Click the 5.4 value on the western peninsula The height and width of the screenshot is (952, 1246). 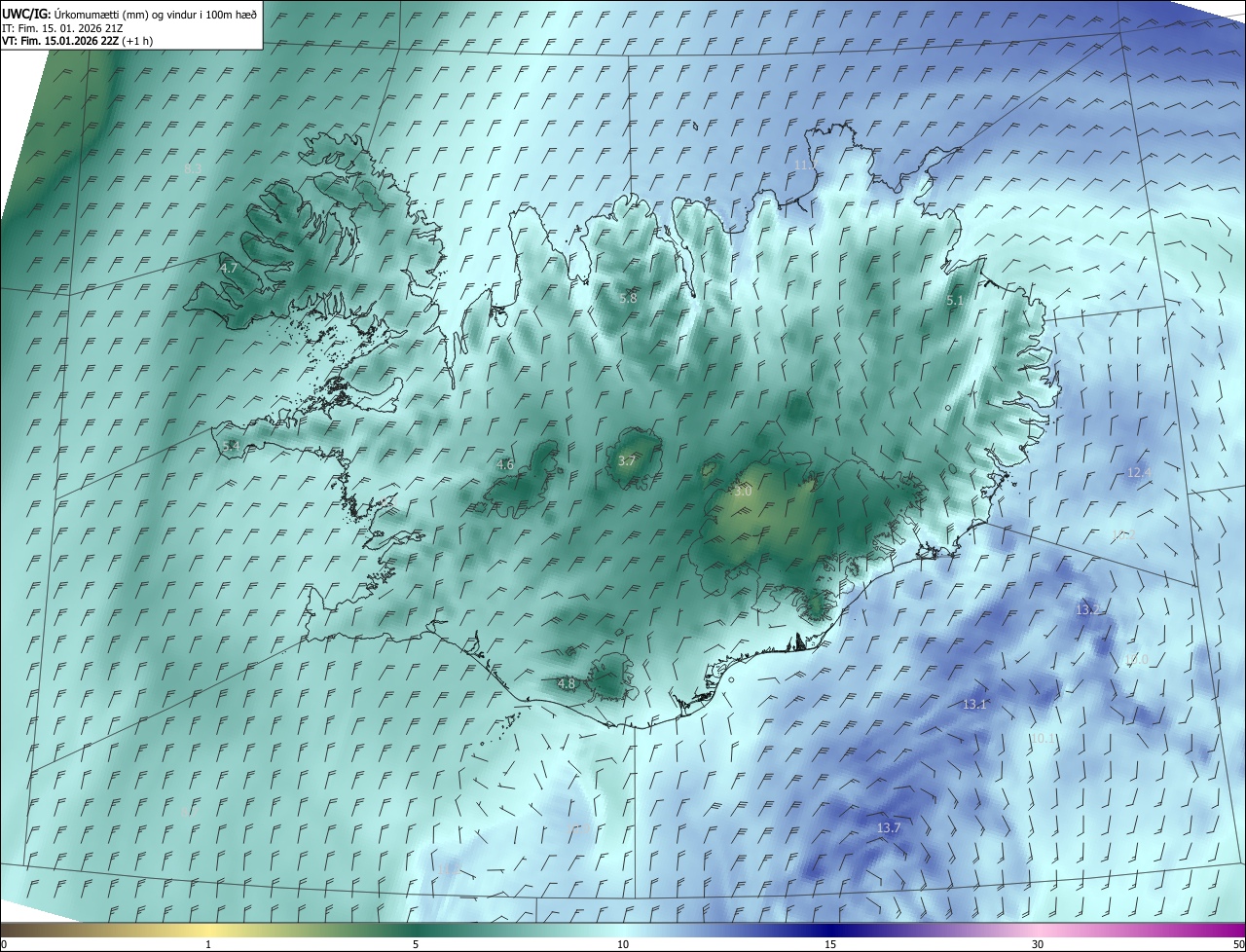tap(231, 446)
